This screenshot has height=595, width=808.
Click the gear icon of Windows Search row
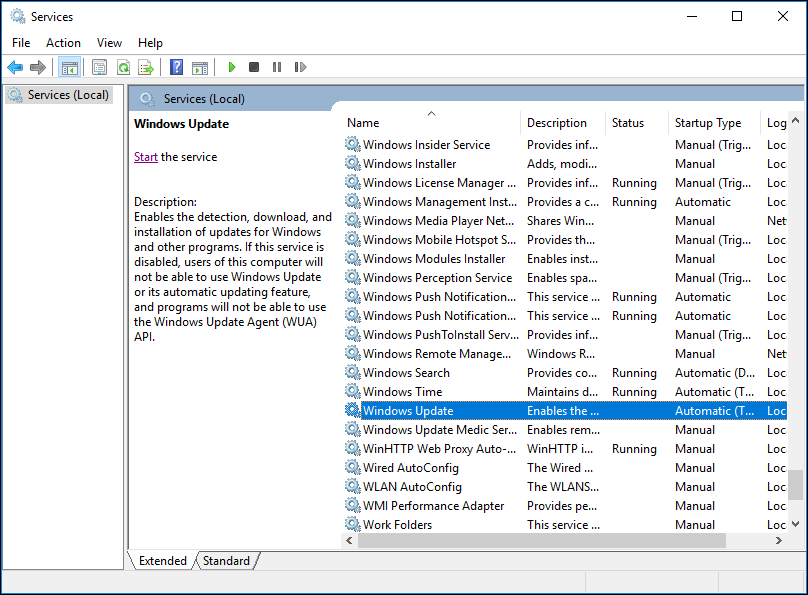pos(352,372)
